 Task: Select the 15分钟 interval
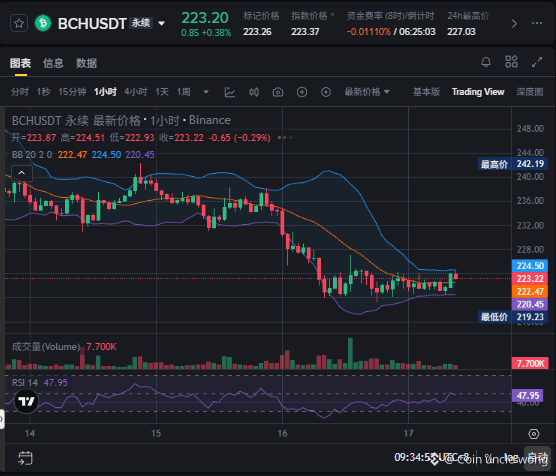(x=72, y=92)
